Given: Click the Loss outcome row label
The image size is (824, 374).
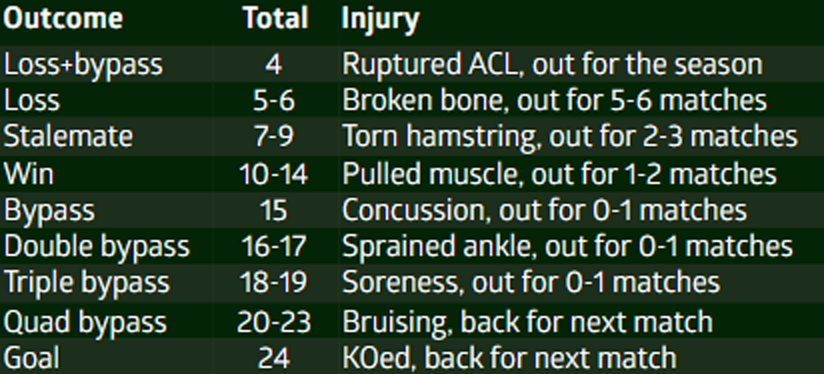Looking at the screenshot, I should 32,100.
